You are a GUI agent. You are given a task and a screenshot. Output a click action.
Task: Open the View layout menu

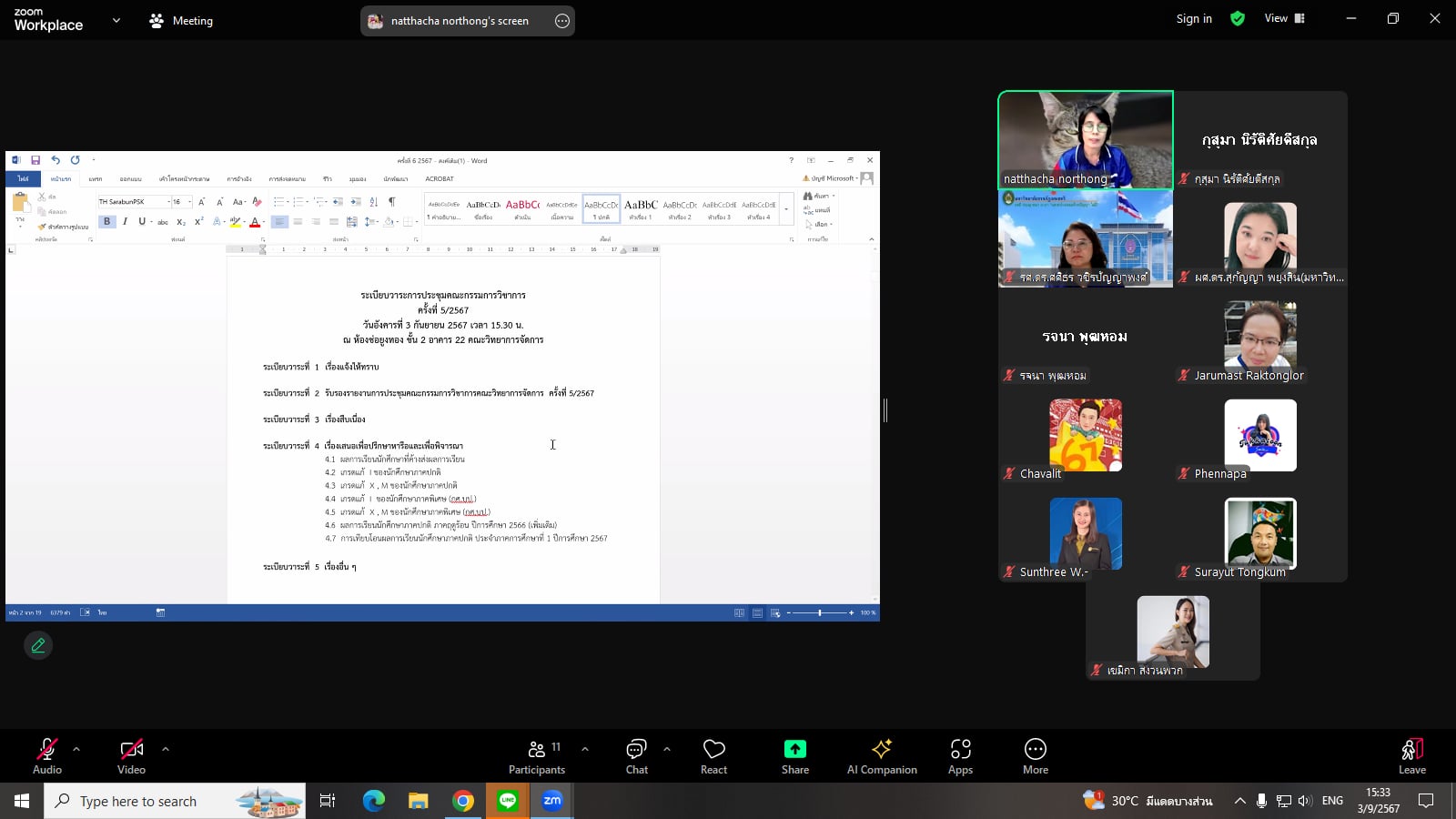pyautogui.click(x=1284, y=18)
